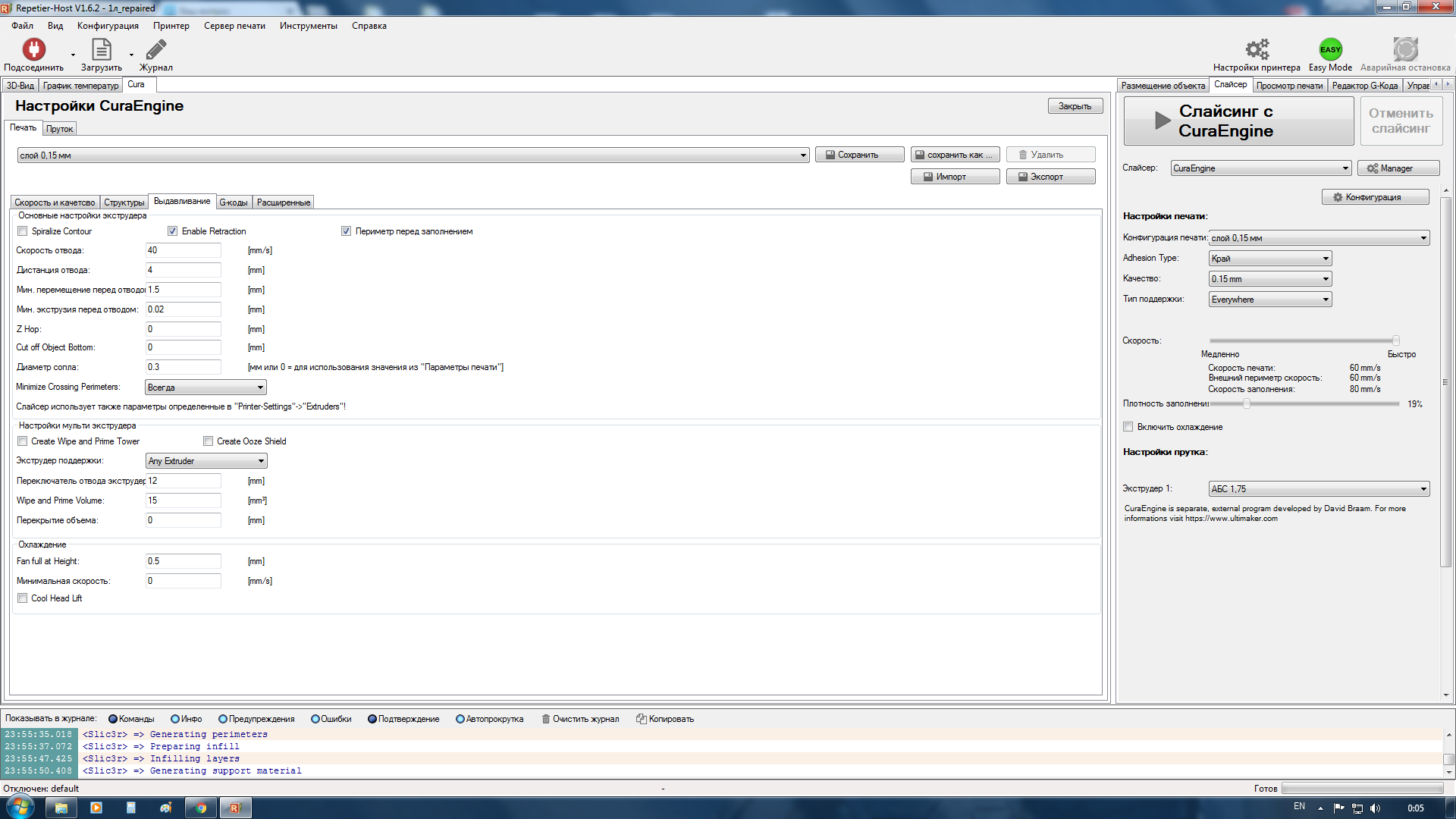Screen dimensions: 1456x819
Task: Enable the Spiralize Contour checkbox
Action: click(23, 231)
